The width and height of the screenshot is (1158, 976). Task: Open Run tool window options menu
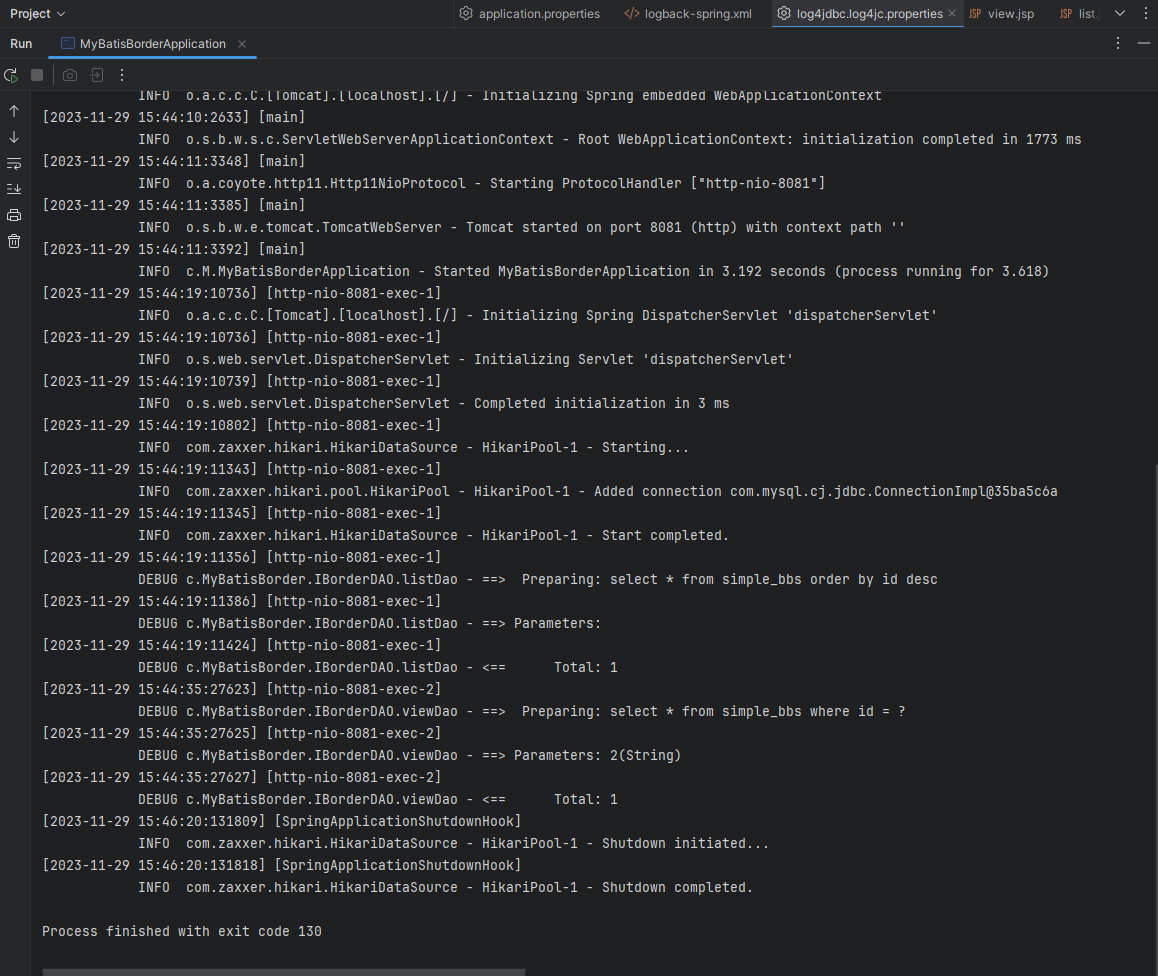pos(1118,44)
